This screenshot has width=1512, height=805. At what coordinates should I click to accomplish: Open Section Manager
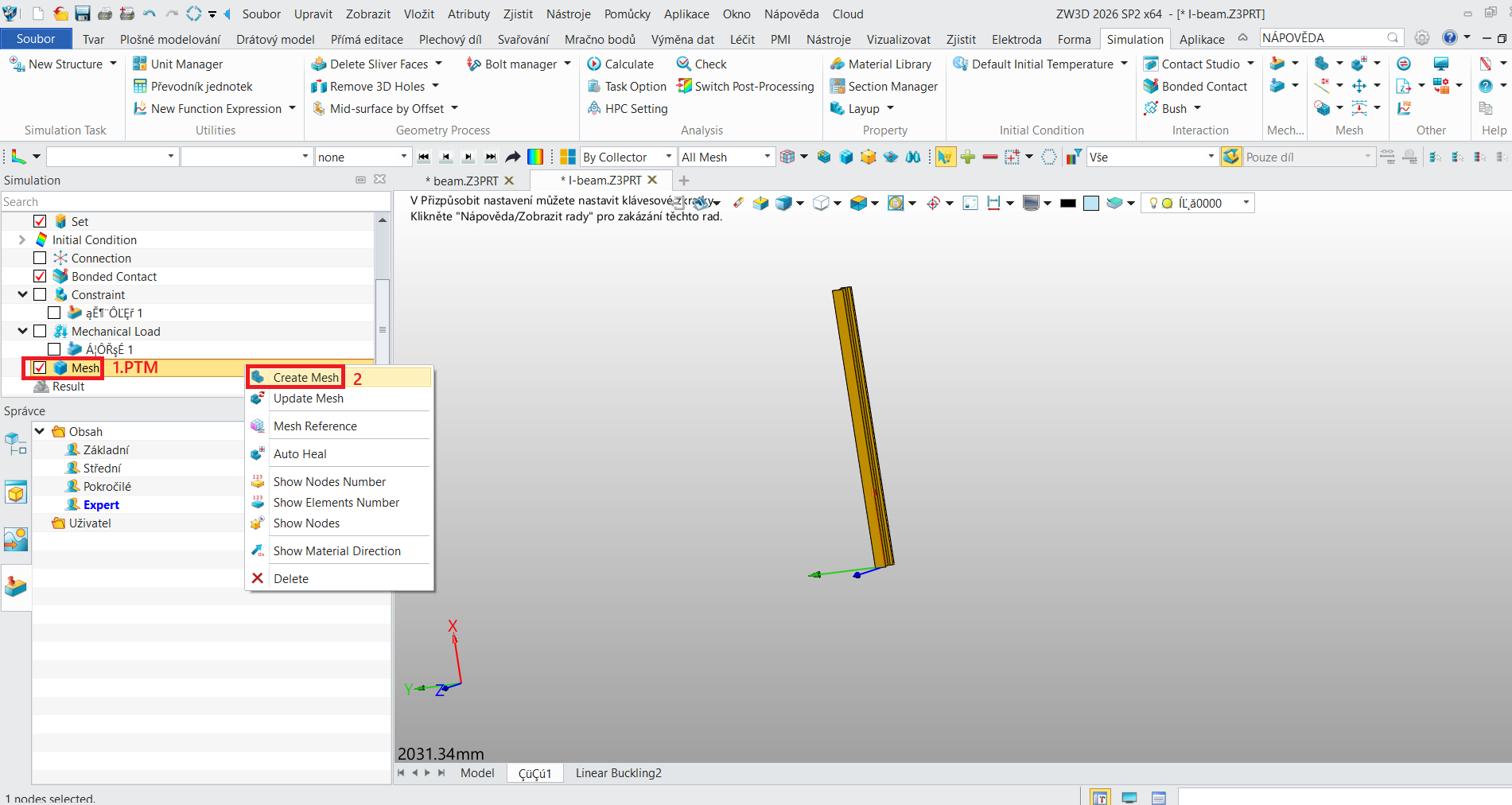click(884, 86)
